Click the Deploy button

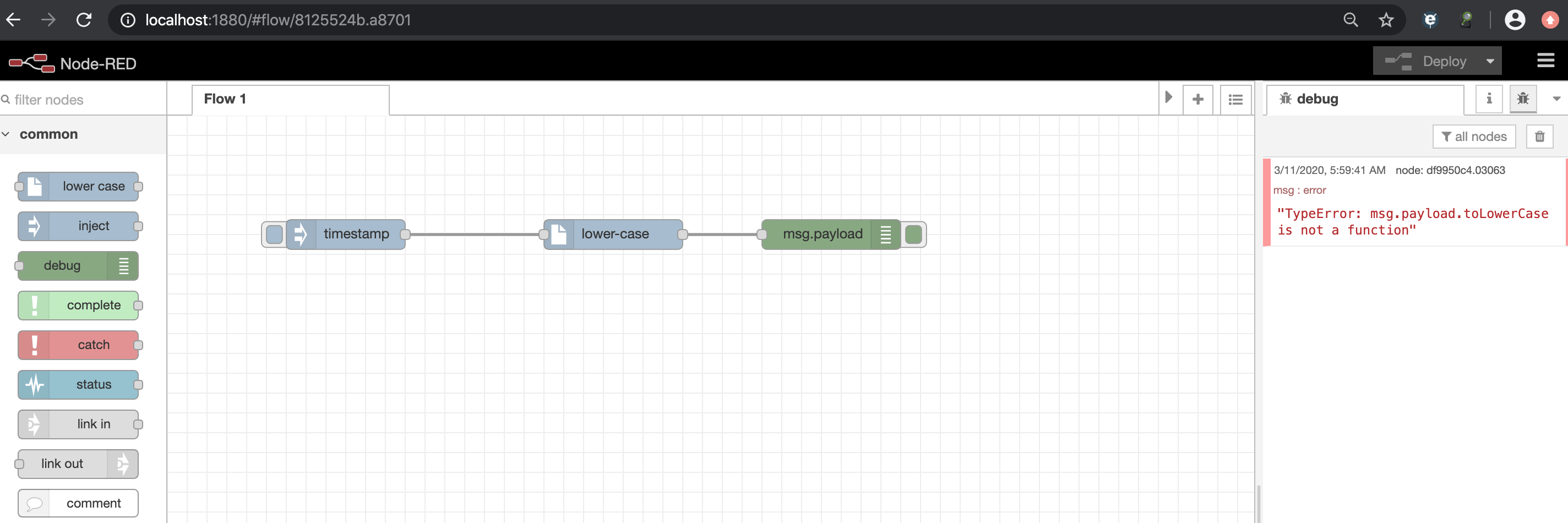(1445, 61)
